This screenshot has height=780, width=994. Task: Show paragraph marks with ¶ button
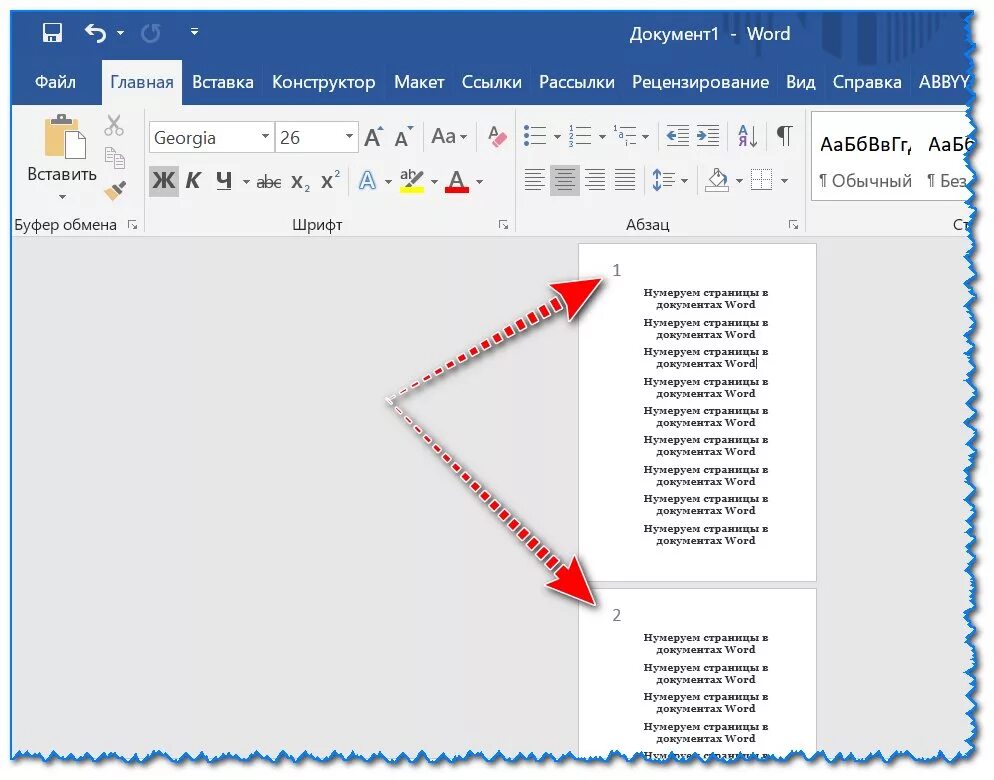[785, 136]
